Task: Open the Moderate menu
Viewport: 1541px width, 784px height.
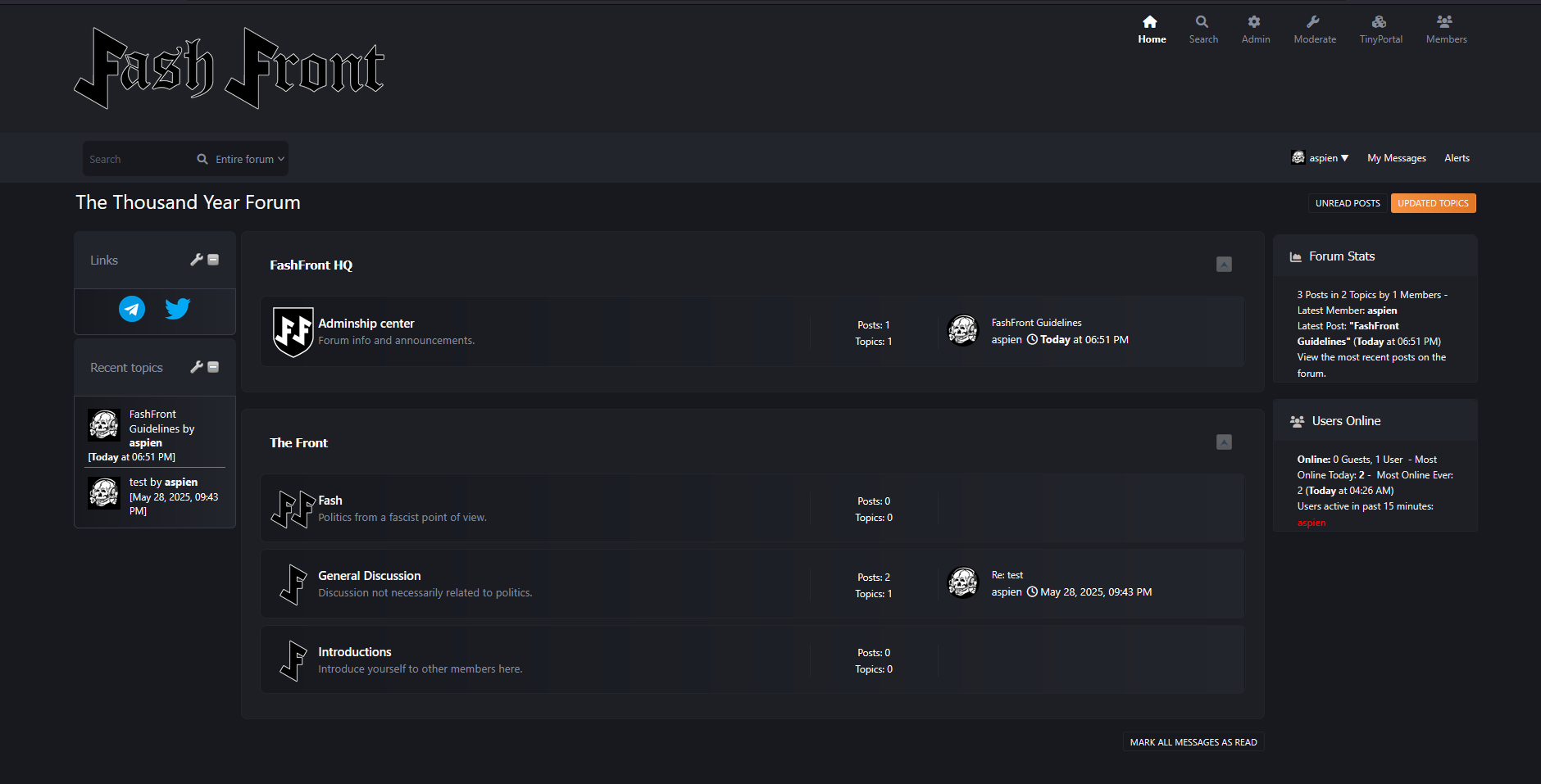Action: pos(1314,29)
